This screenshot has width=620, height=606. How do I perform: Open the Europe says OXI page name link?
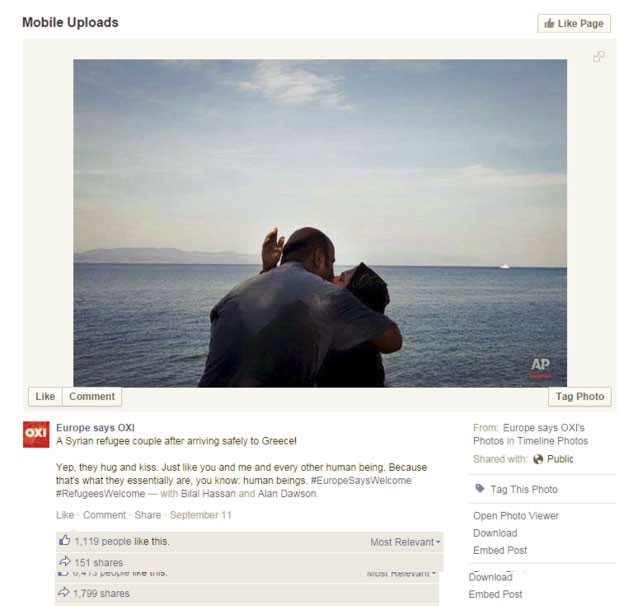95,428
